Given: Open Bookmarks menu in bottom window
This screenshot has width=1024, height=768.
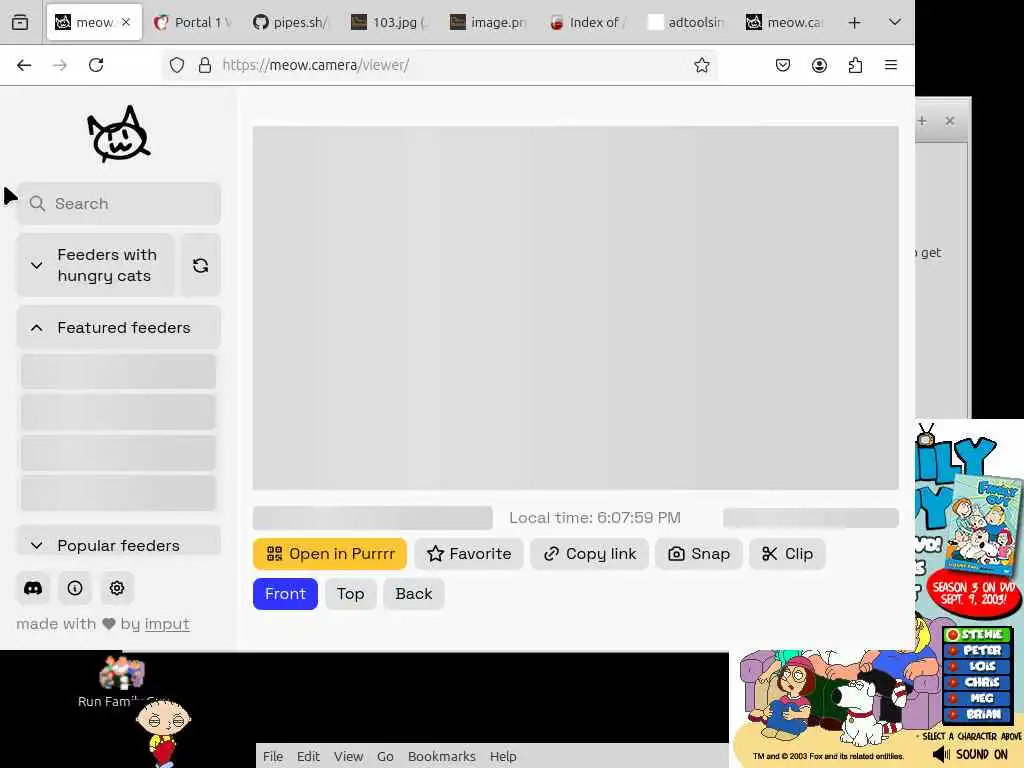Looking at the screenshot, I should (x=441, y=756).
